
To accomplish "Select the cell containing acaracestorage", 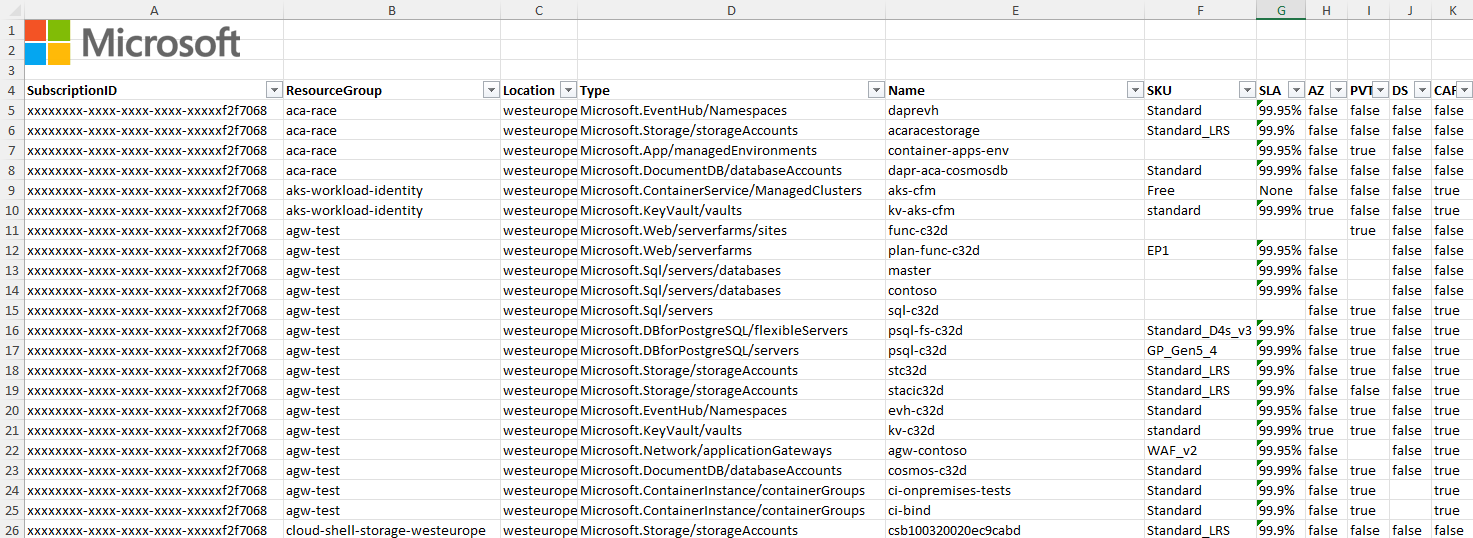I will 1015,130.
